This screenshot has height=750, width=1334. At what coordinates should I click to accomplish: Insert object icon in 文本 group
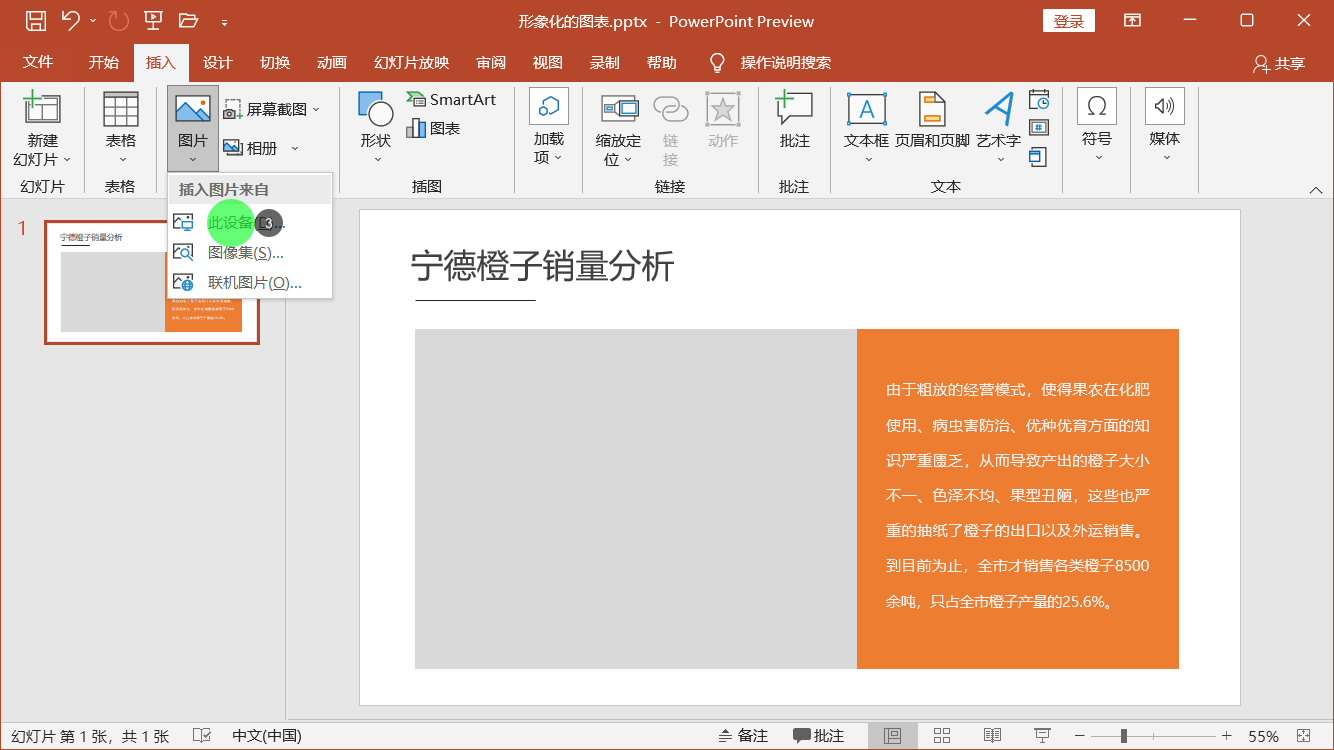pos(1038,157)
